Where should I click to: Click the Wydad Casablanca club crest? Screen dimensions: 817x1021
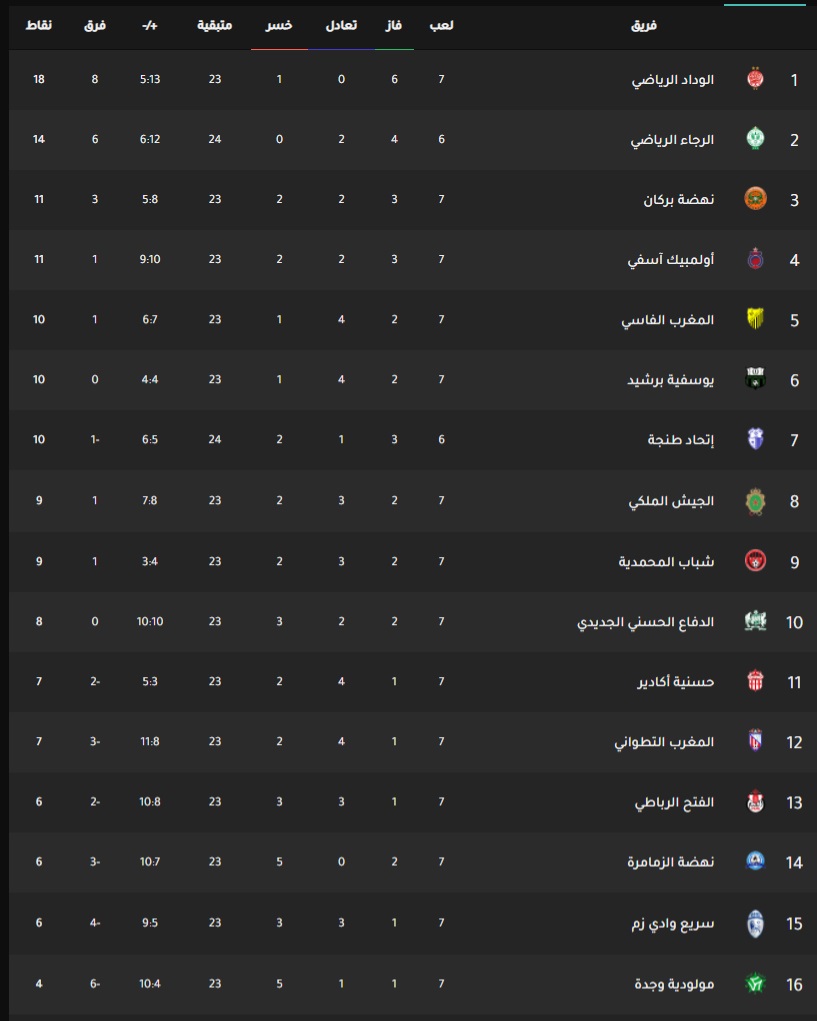(x=755, y=79)
